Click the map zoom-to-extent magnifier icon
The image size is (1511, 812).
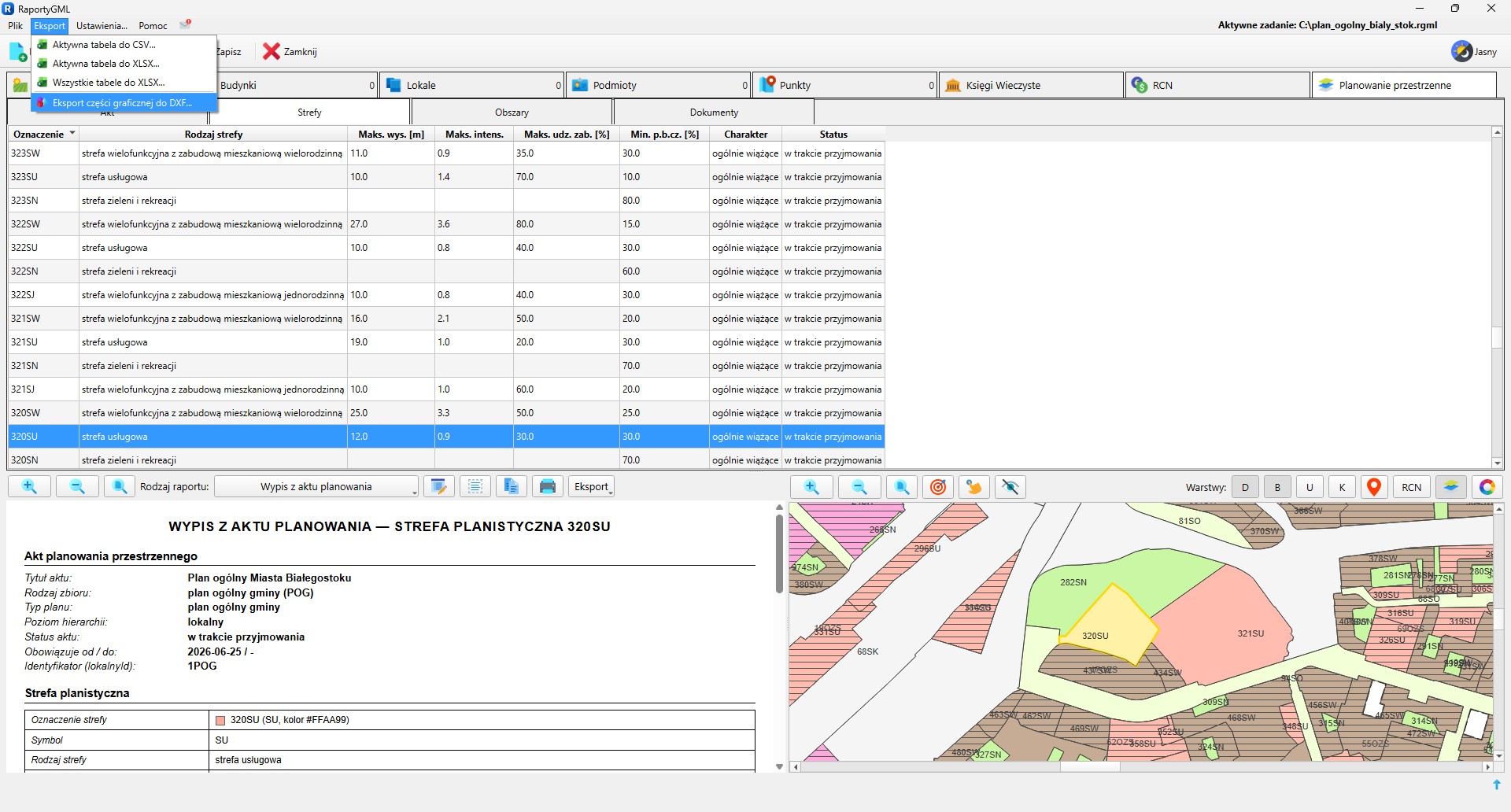click(902, 487)
